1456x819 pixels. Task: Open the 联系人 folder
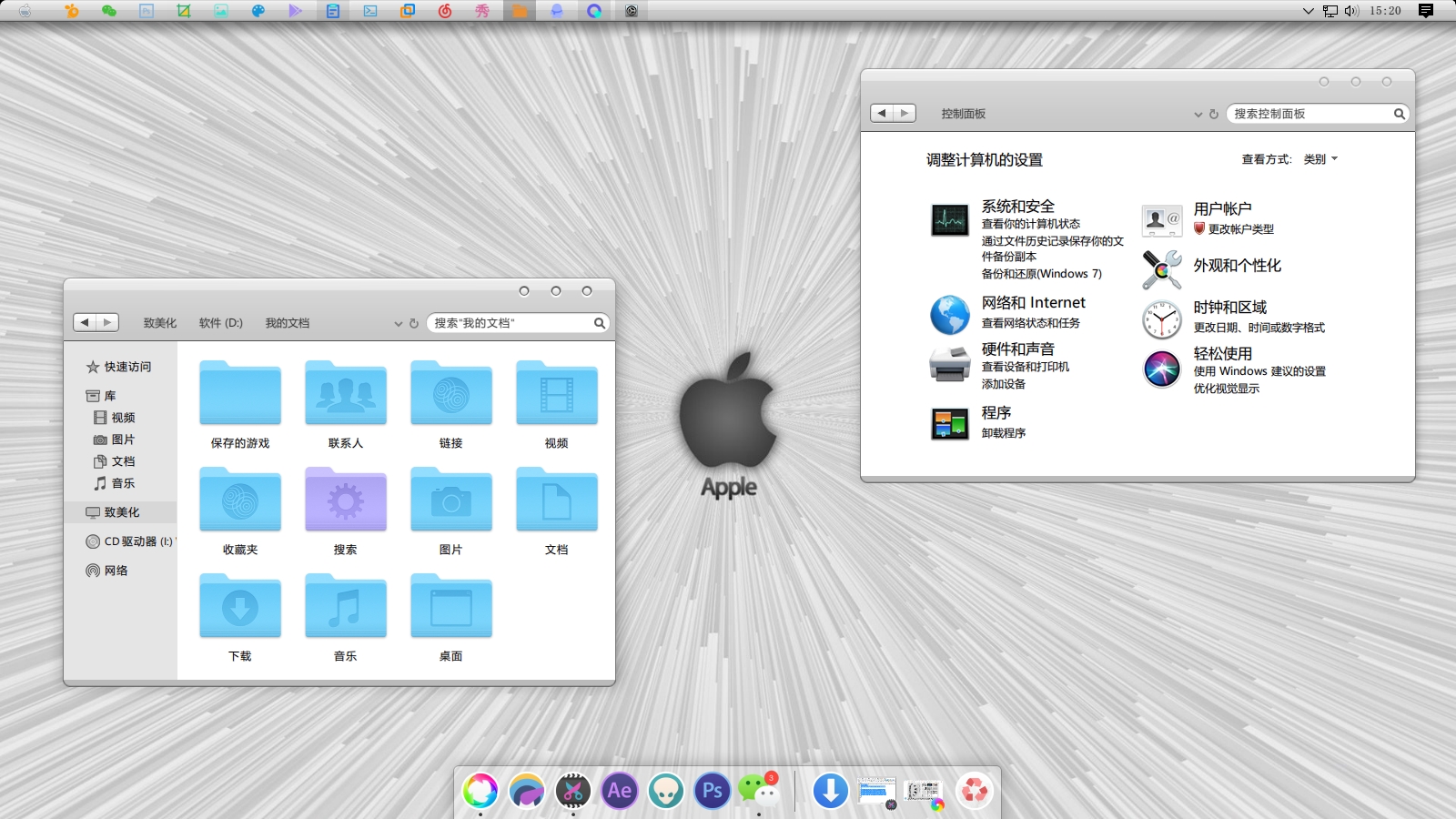coord(346,405)
